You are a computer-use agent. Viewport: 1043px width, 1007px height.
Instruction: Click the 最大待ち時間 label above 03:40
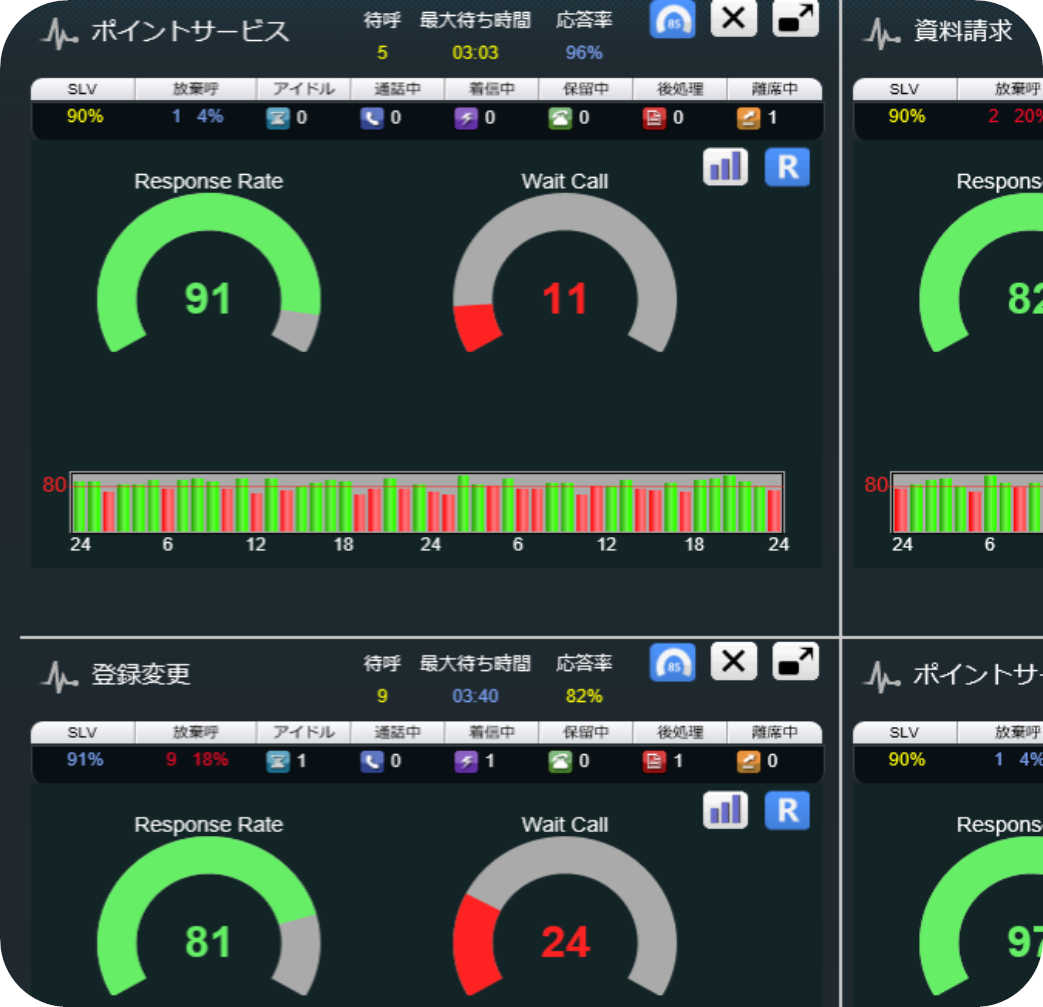(475, 664)
